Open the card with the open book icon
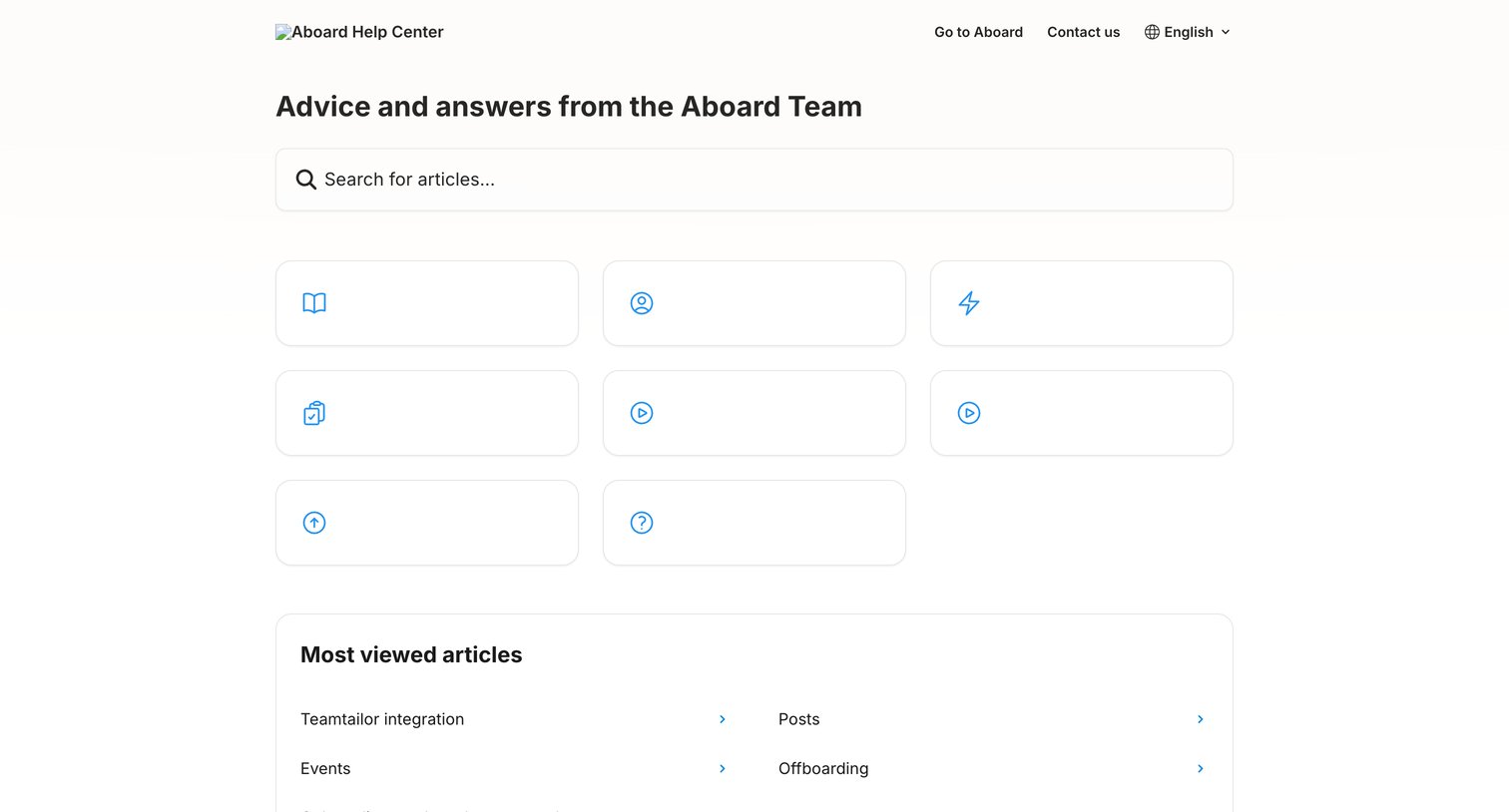1509x812 pixels. (x=427, y=303)
